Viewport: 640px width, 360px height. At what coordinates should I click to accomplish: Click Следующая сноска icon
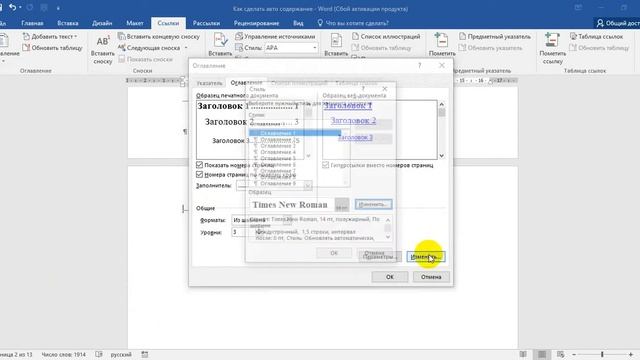pos(121,48)
